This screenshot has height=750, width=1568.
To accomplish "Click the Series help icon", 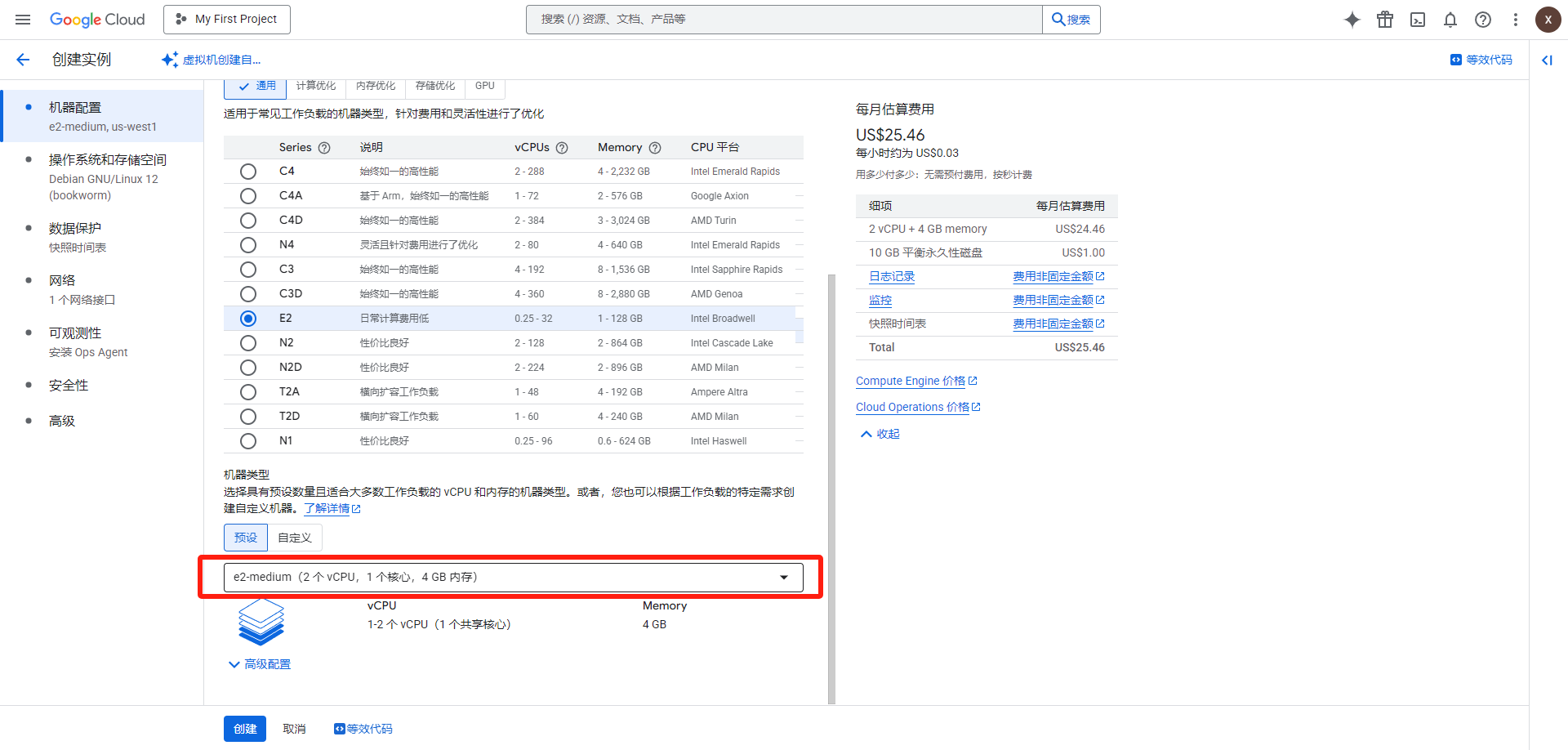I will click(x=324, y=148).
